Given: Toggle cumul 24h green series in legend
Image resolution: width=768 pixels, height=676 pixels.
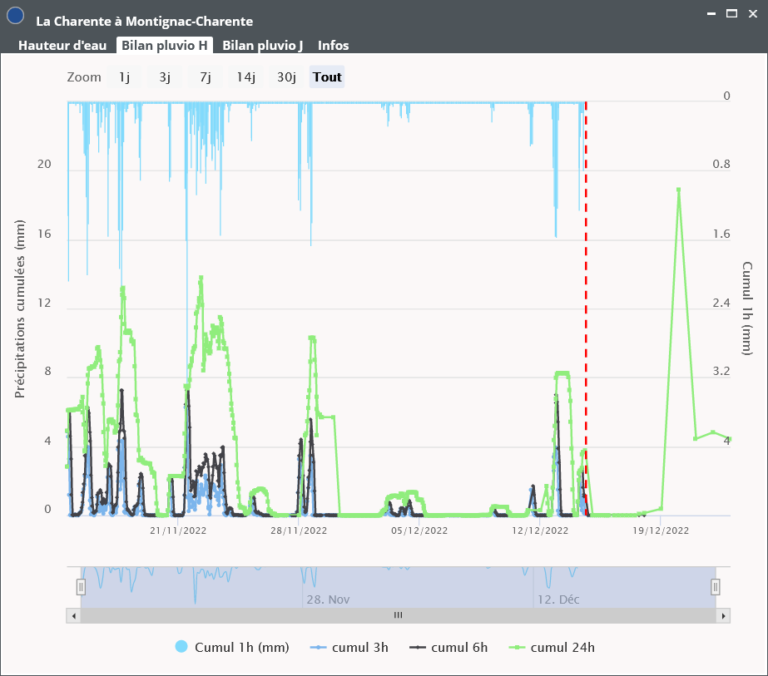Looking at the screenshot, I should pyautogui.click(x=552, y=647).
